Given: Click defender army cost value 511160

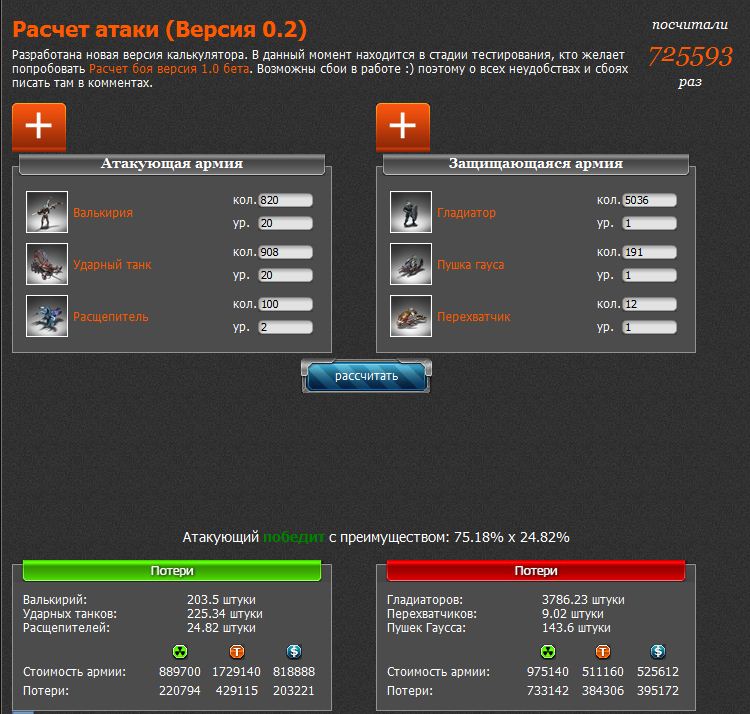Looking at the screenshot, I should point(603,671).
